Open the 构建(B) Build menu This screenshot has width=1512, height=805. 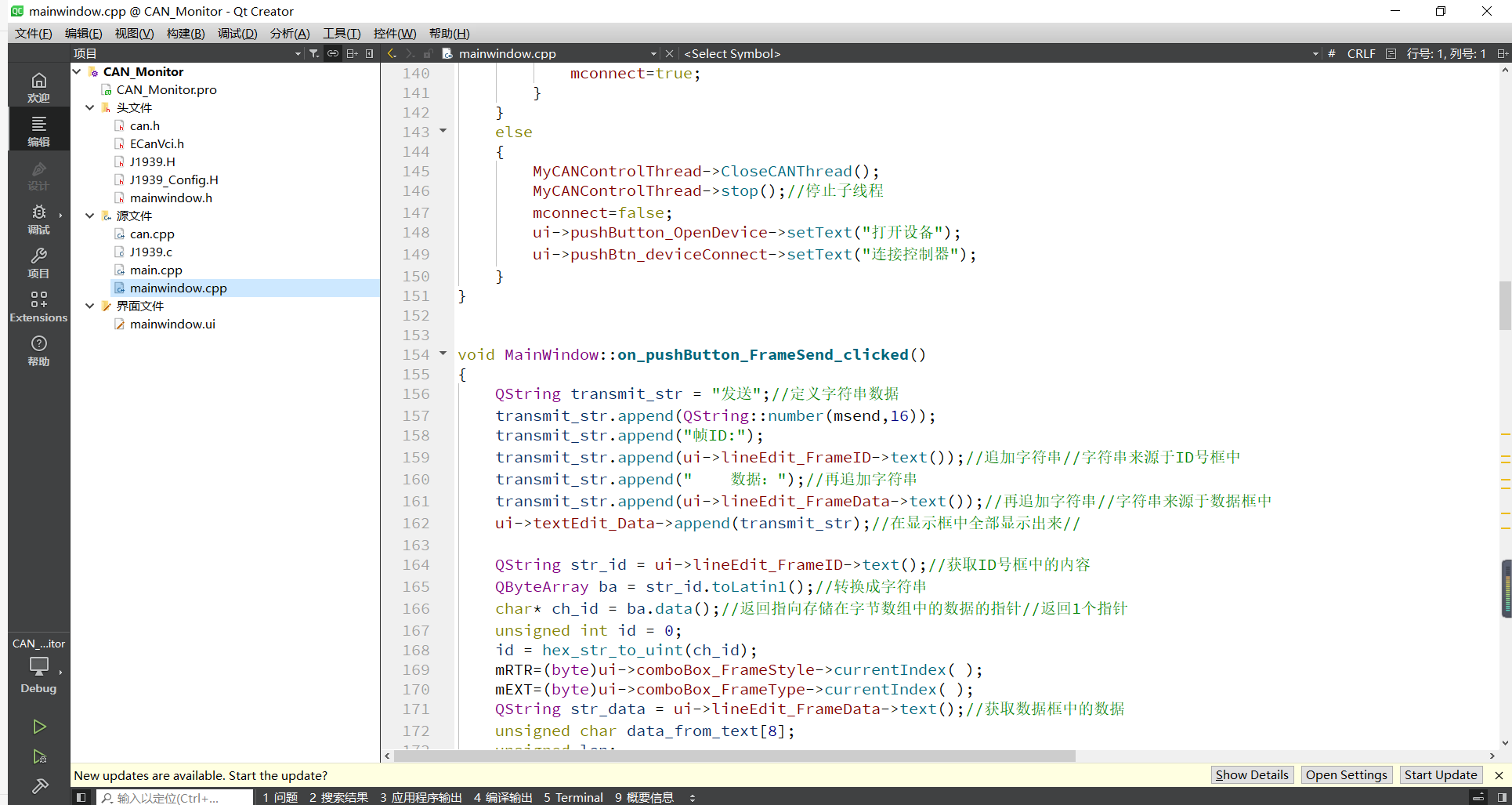pyautogui.click(x=186, y=33)
